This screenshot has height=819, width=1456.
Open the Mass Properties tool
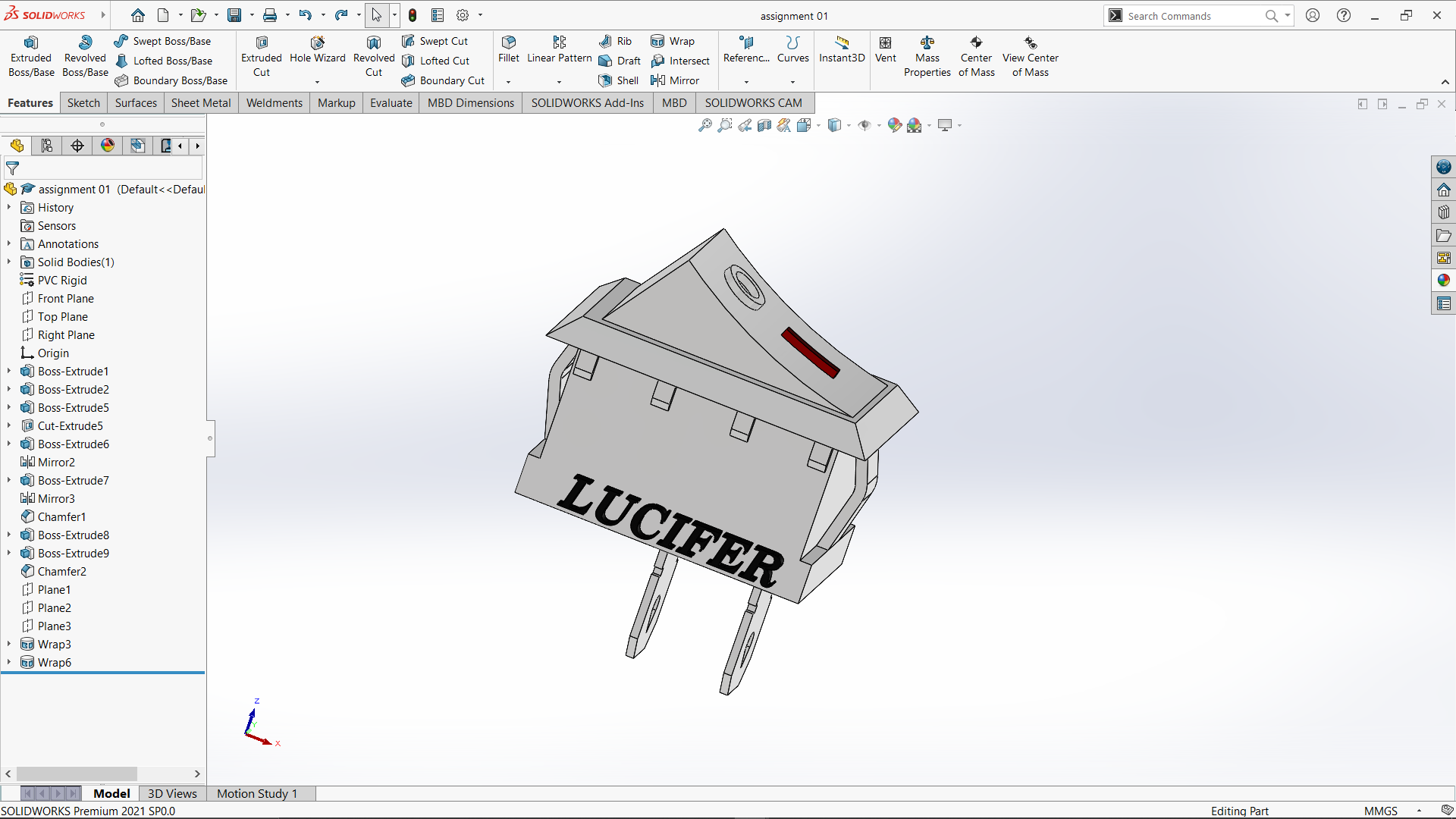pyautogui.click(x=927, y=57)
